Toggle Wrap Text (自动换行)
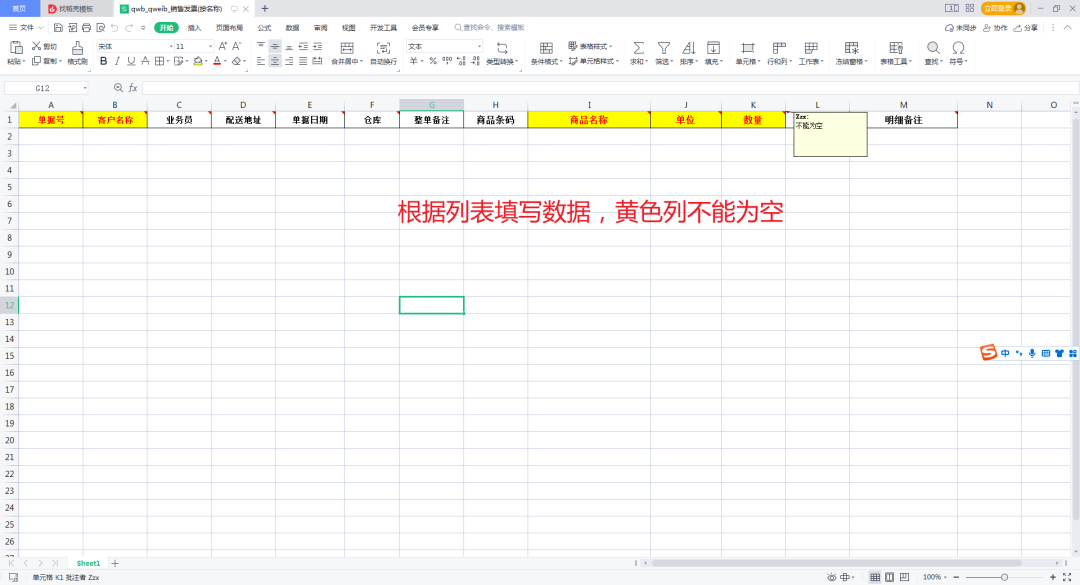Screen dimensions: 1080x585 pos(383,47)
